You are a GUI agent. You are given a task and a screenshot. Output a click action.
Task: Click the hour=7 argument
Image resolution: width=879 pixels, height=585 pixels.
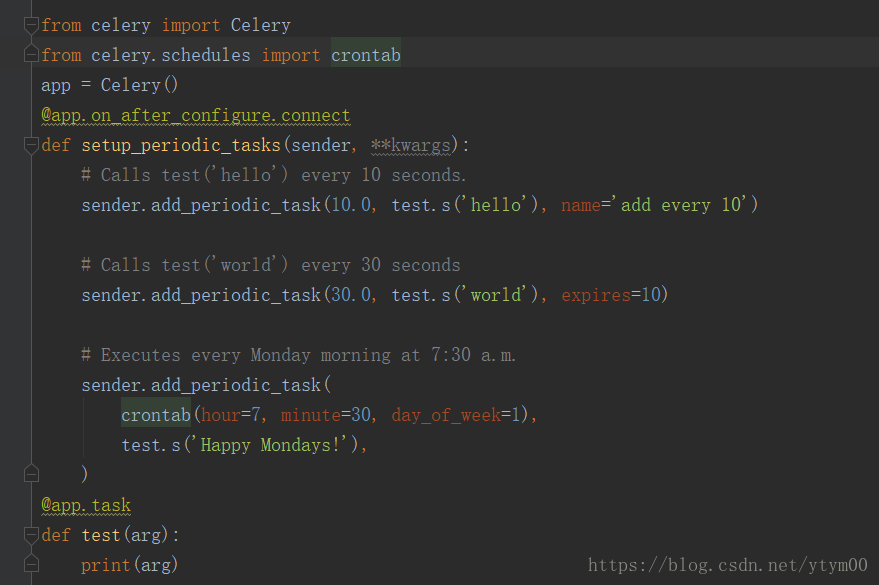[x=231, y=415]
